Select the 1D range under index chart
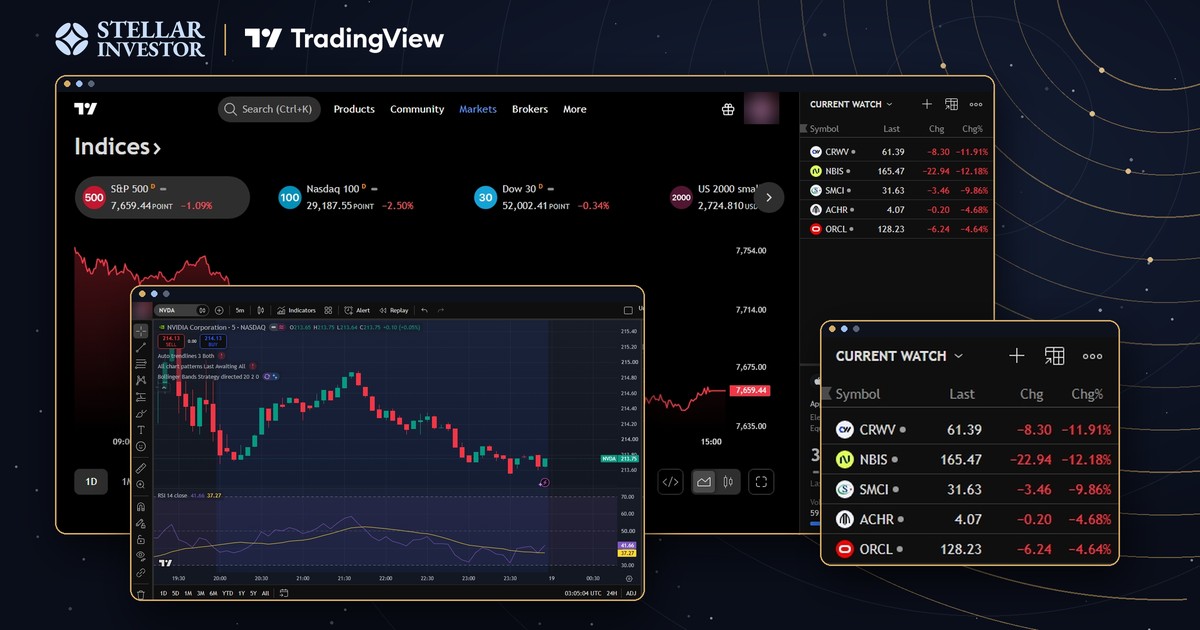Screen dimensions: 1200x630 tap(91, 481)
